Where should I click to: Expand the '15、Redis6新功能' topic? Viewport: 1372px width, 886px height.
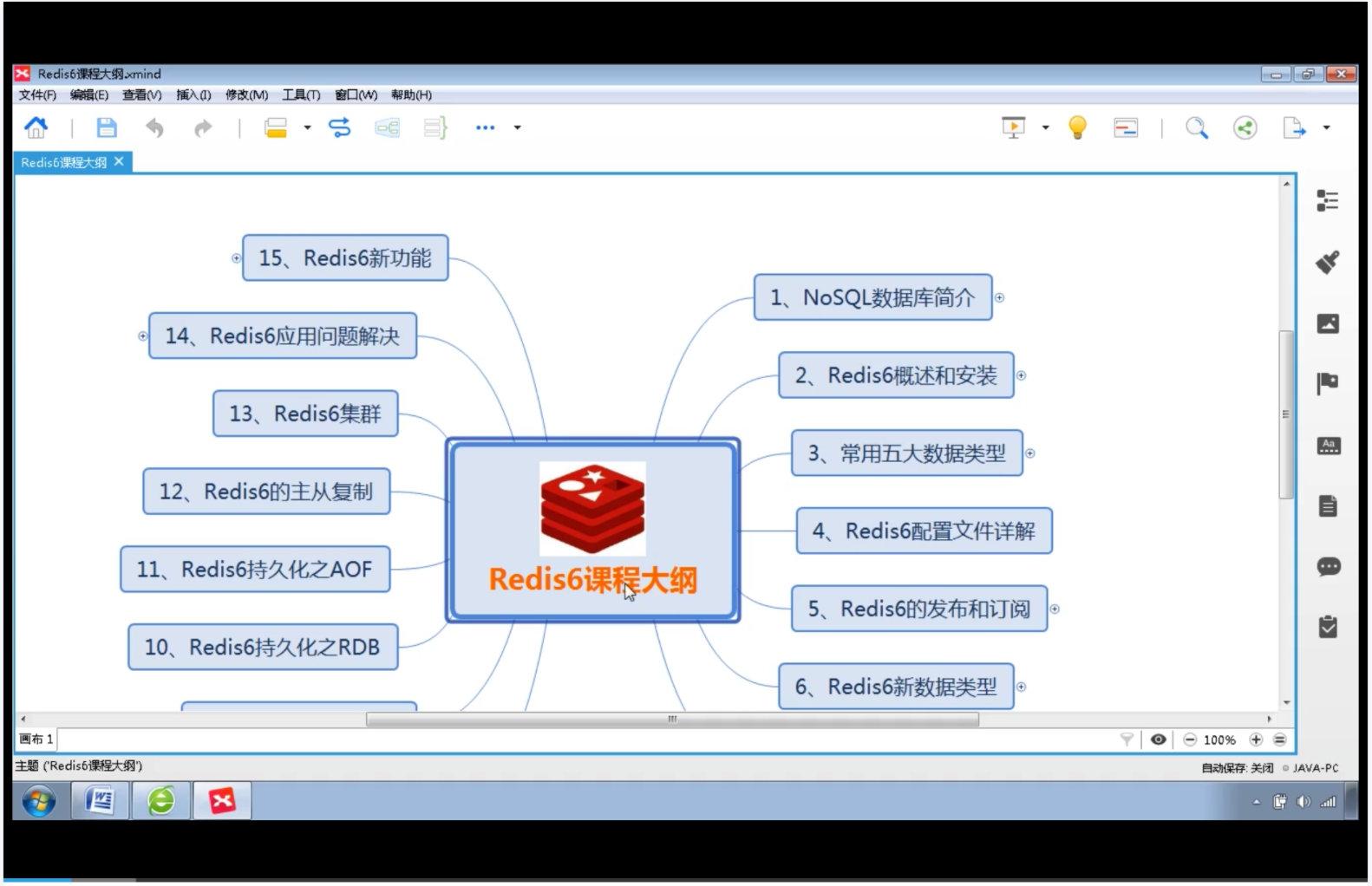[x=236, y=258]
